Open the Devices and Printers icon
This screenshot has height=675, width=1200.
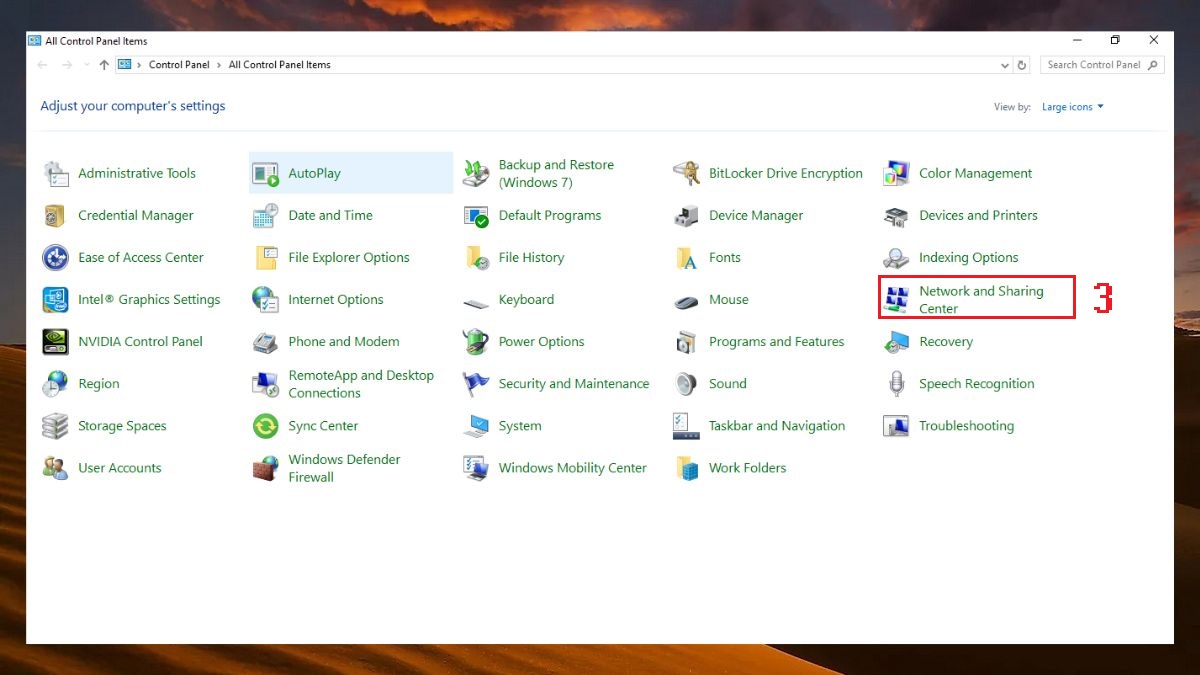tap(896, 215)
